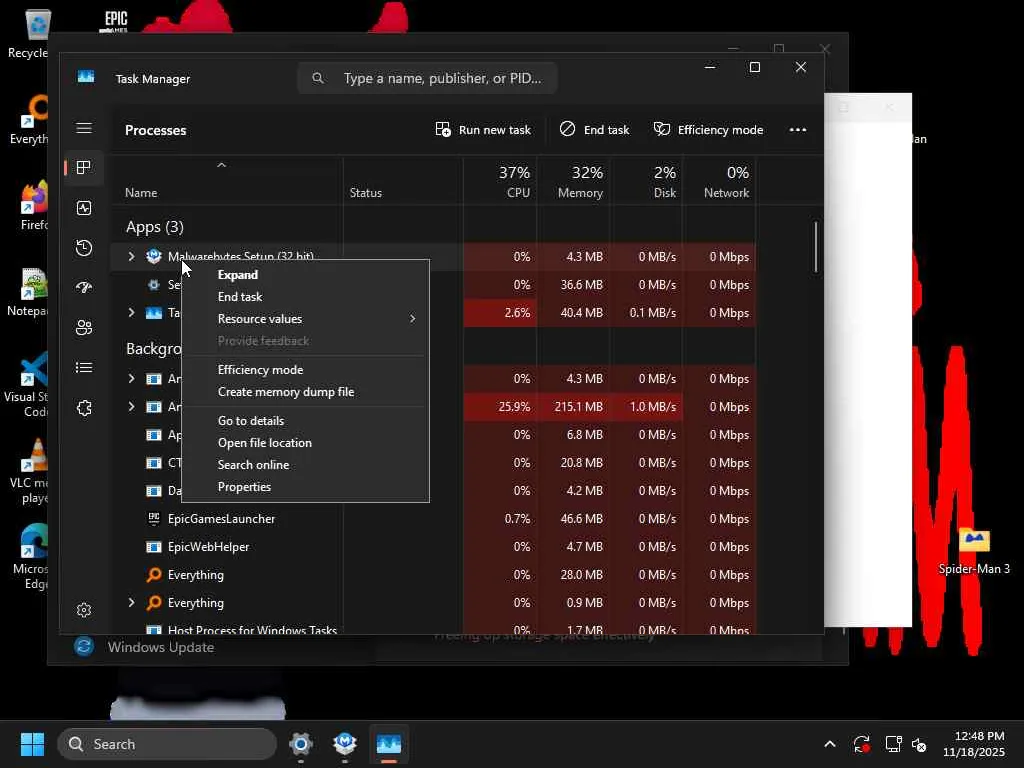
Task: Open Task Manager settings gear
Action: pos(84,610)
